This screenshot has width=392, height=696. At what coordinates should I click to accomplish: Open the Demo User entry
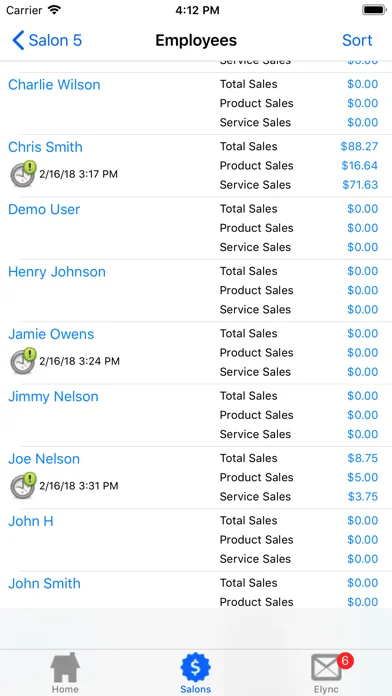pos(44,210)
